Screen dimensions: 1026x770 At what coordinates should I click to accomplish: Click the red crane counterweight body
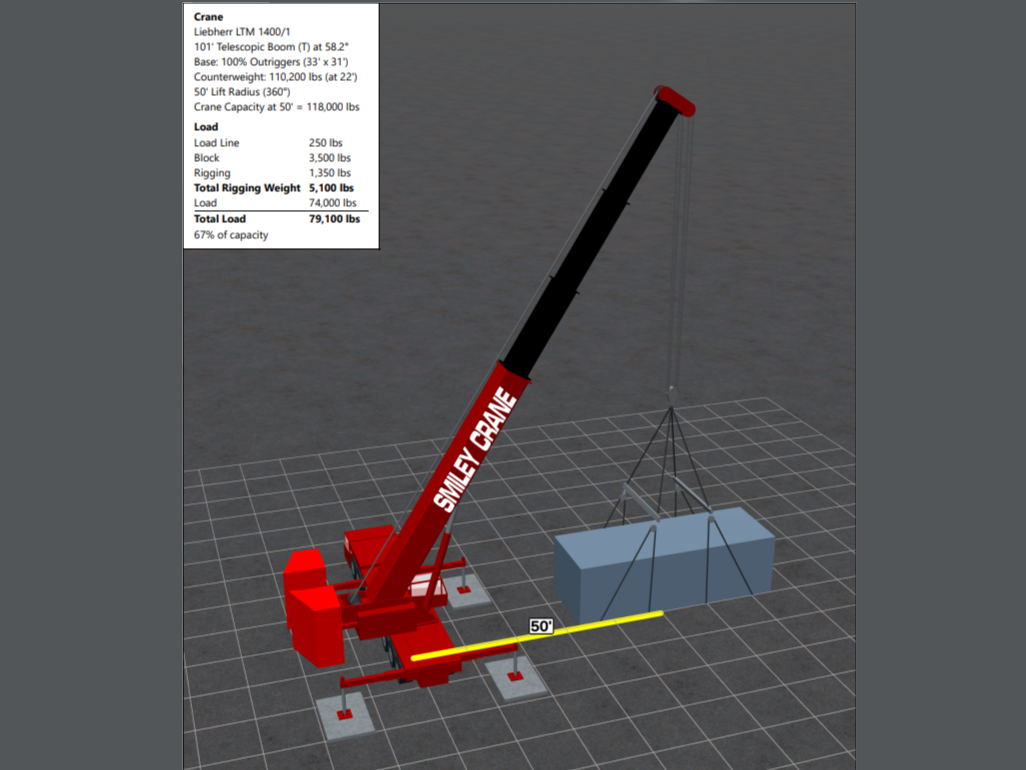(x=315, y=610)
